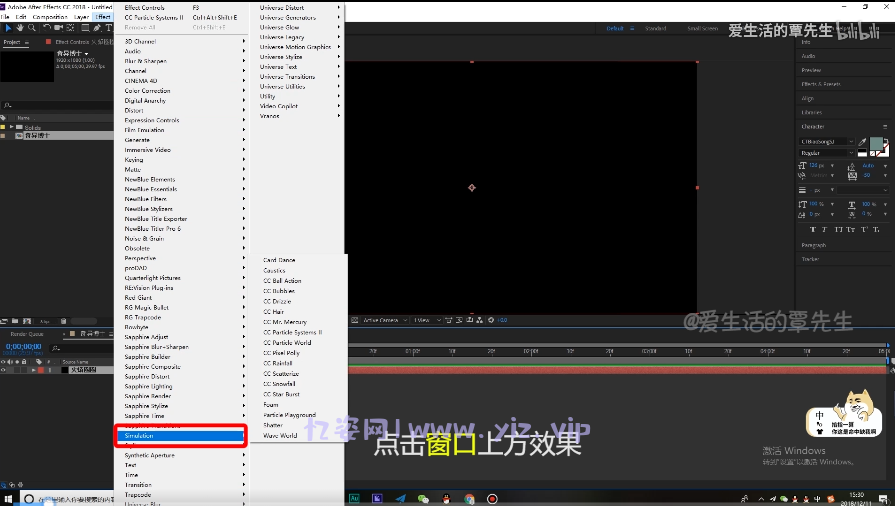Toggle solo for the timeline layer

click(x=17, y=370)
